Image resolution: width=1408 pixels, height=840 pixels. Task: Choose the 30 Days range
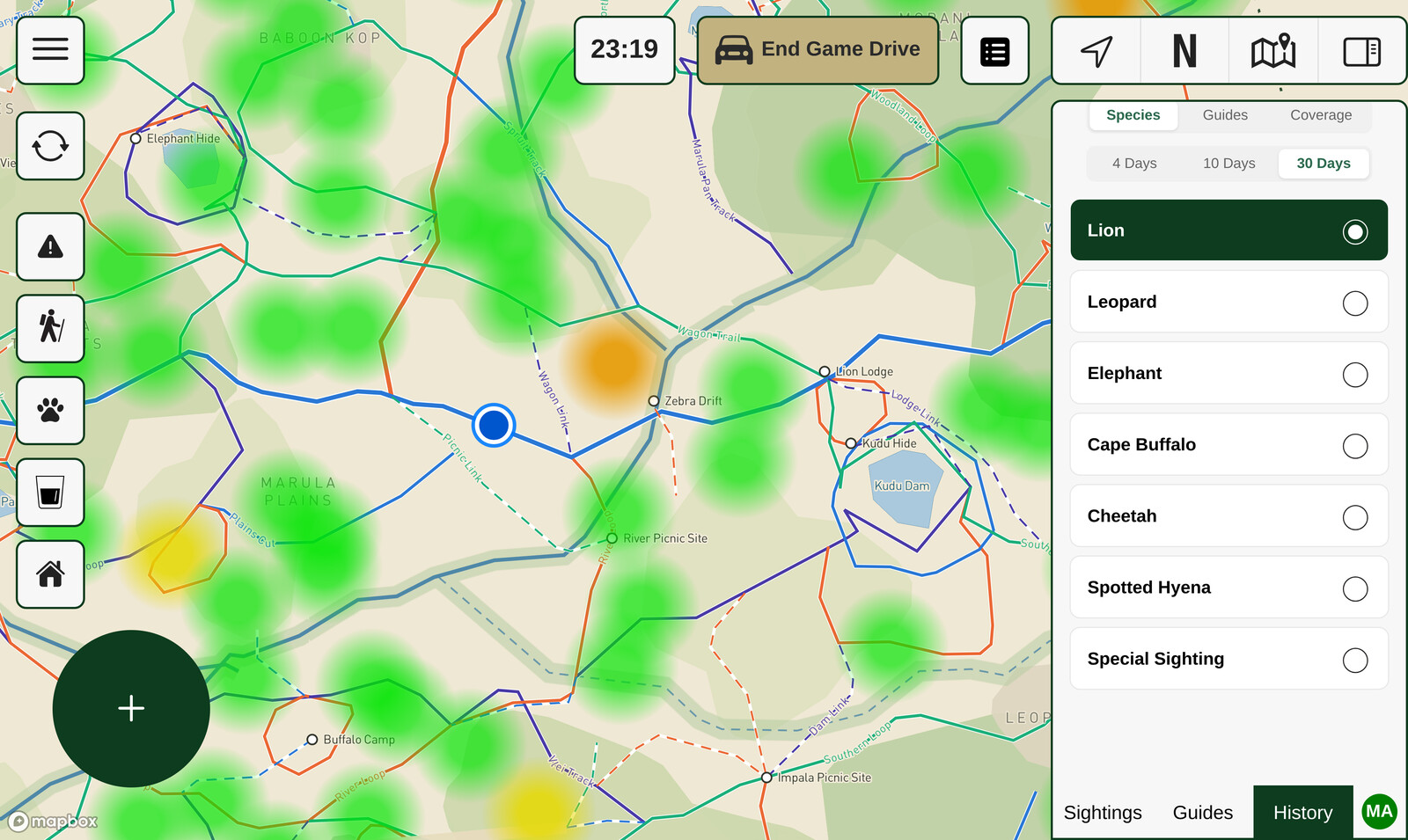(x=1324, y=164)
